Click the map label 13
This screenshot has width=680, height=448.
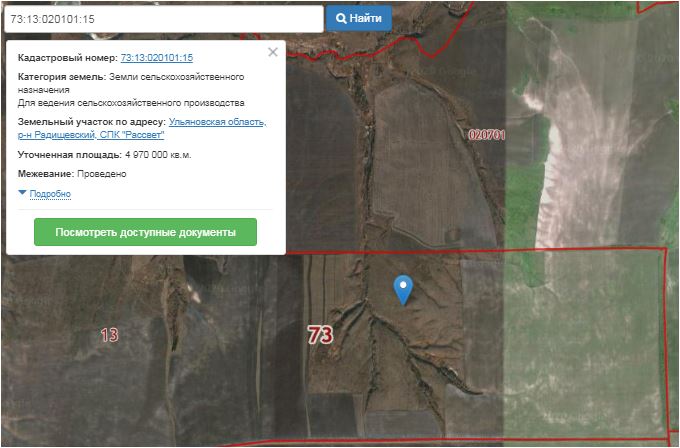coord(109,335)
